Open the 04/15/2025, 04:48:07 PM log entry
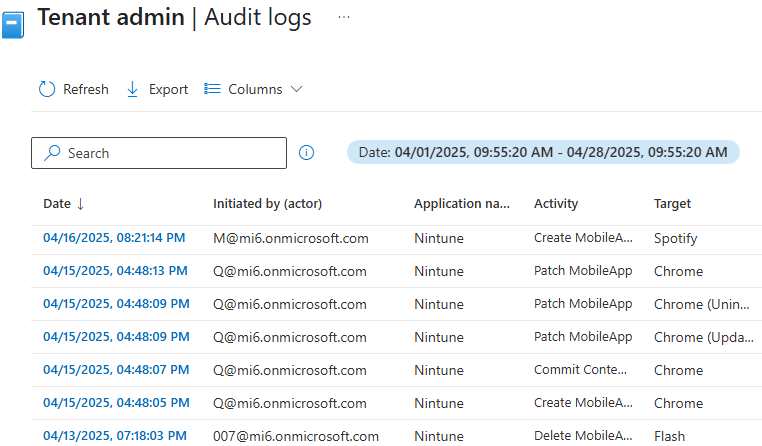 pyautogui.click(x=114, y=370)
